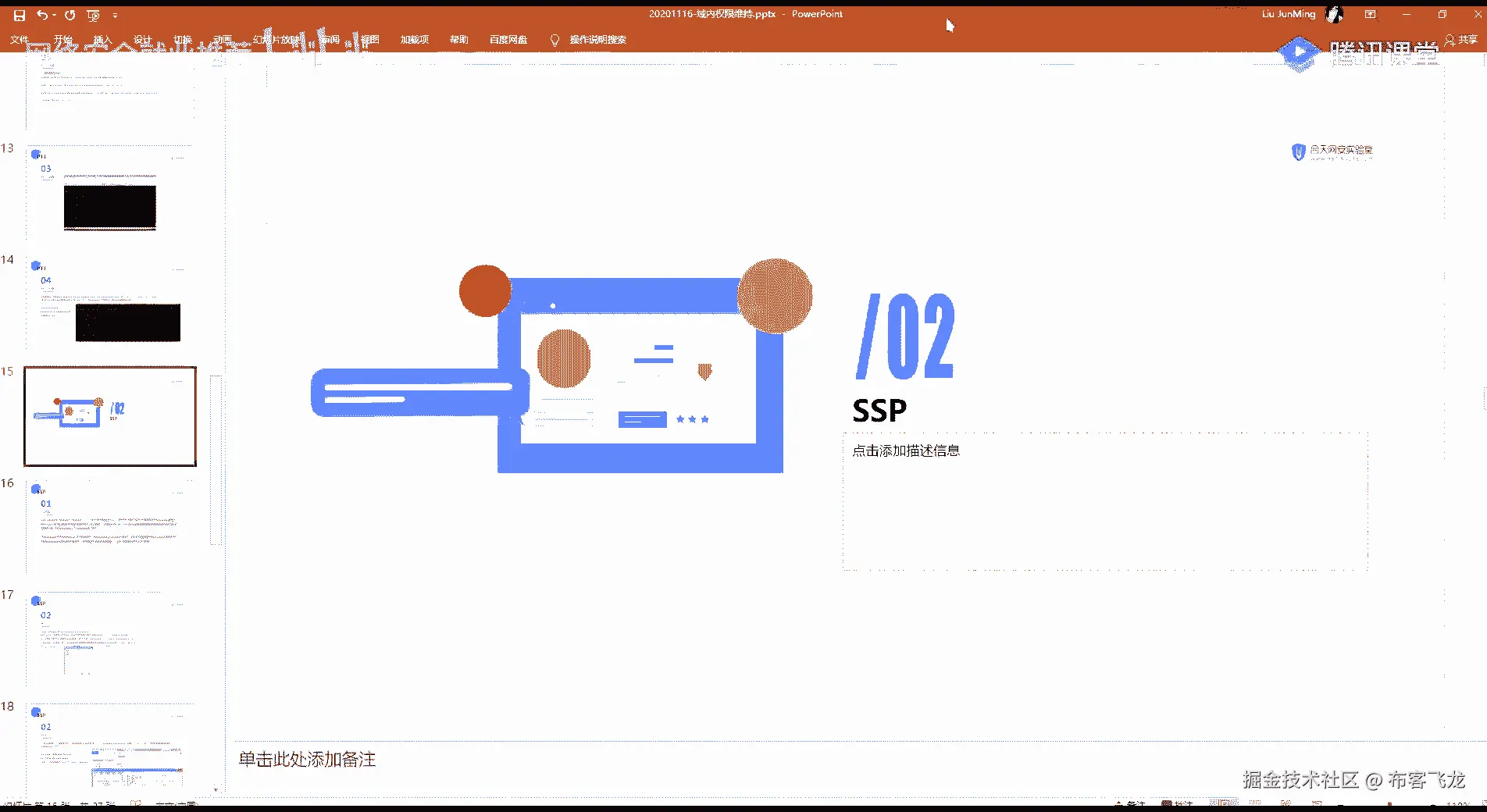Select slide 17 thumbnail
This screenshot has height=812, width=1487.
click(x=110, y=639)
